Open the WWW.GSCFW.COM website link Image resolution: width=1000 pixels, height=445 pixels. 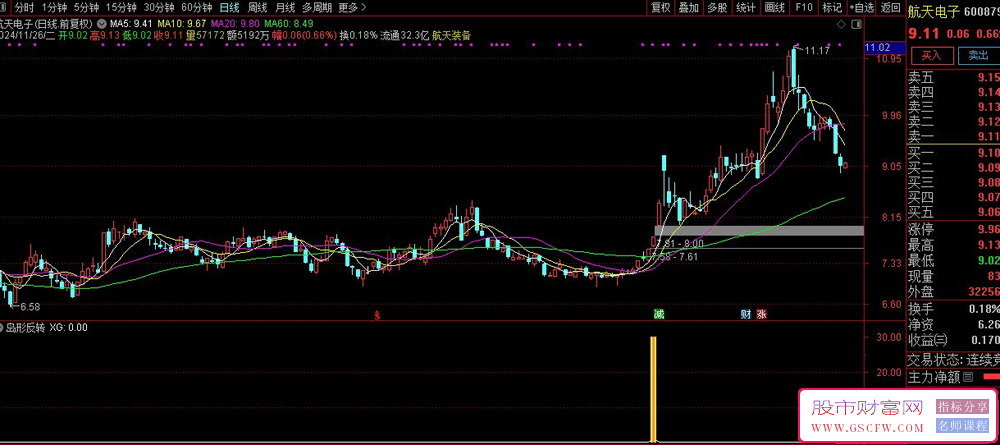coord(867,427)
